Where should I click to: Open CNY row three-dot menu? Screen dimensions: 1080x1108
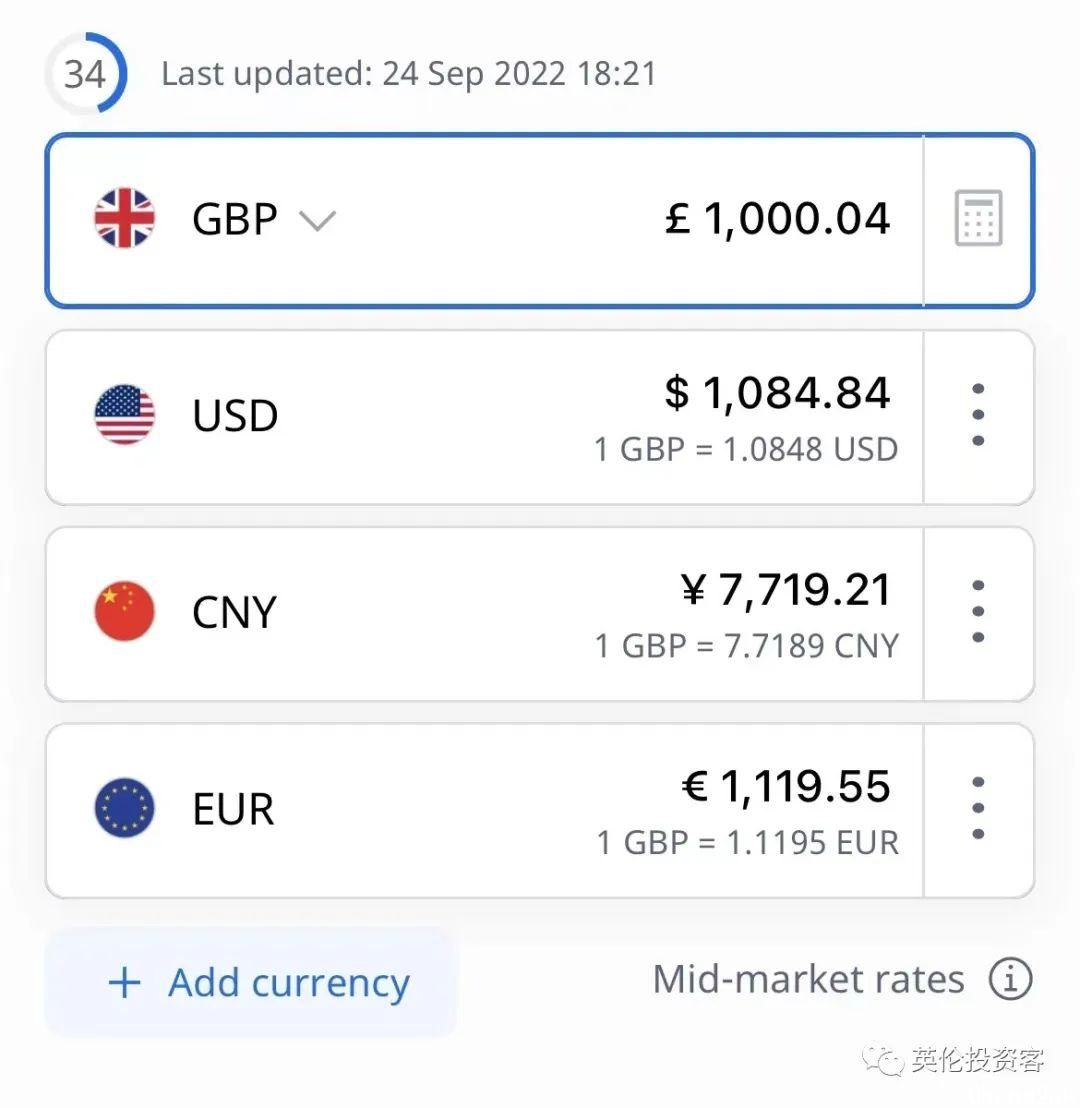pos(978,611)
